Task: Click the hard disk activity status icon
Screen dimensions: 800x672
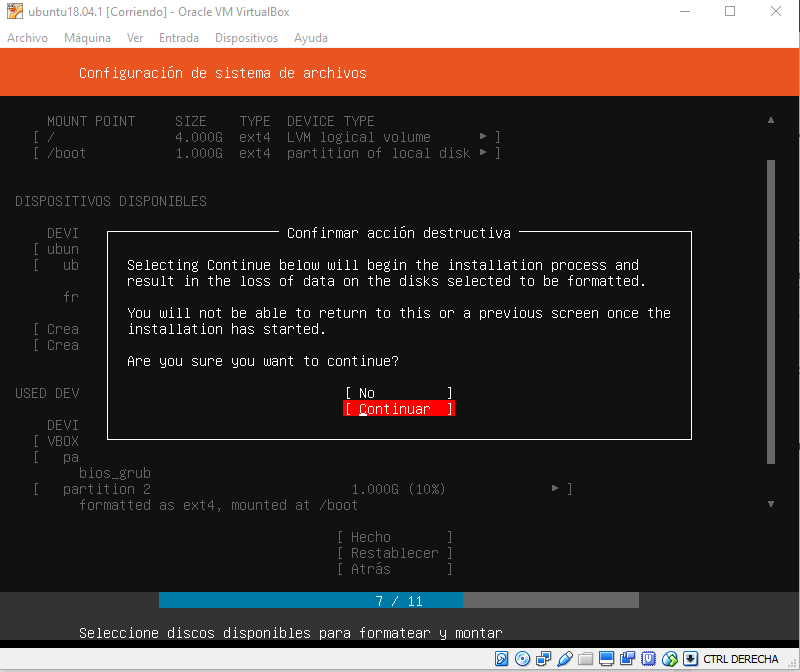Action: tap(501, 659)
